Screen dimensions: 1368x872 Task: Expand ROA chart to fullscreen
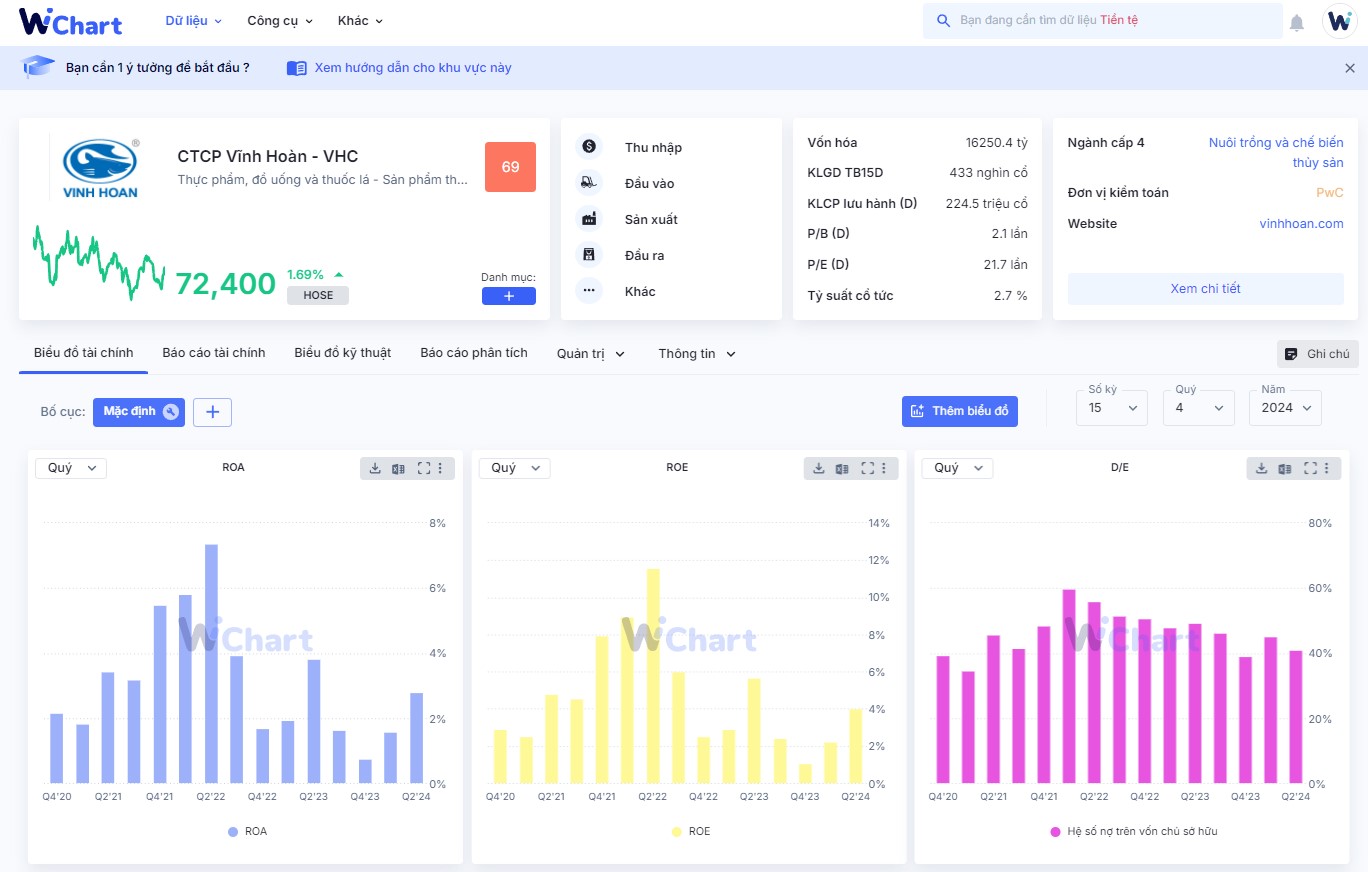point(424,468)
